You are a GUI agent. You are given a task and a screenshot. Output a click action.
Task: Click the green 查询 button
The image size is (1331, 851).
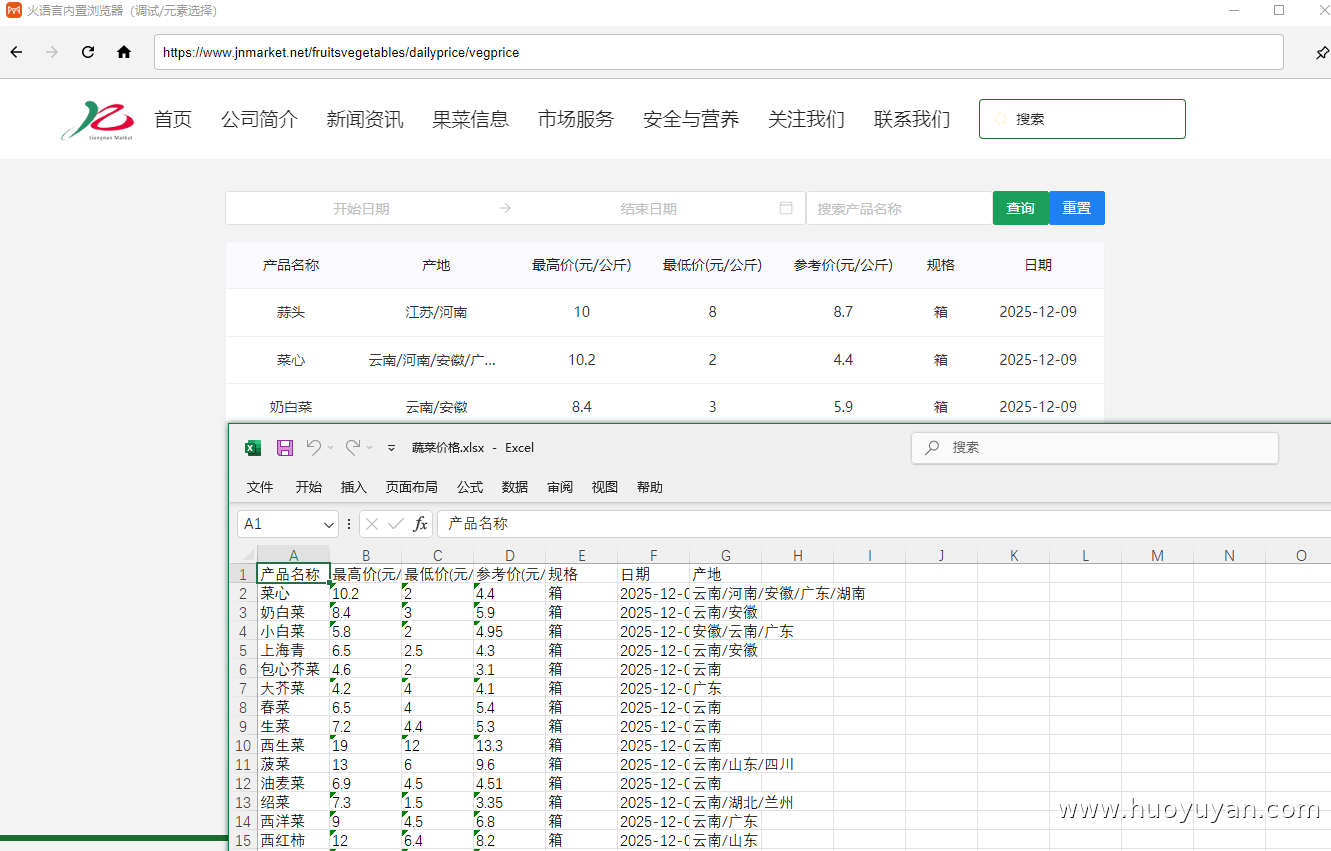pos(1020,208)
